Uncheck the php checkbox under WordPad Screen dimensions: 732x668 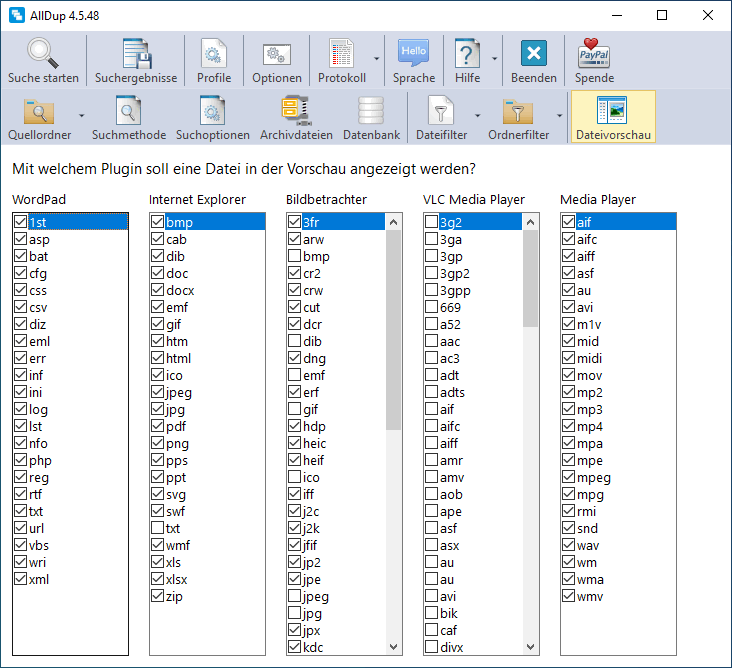coord(21,460)
